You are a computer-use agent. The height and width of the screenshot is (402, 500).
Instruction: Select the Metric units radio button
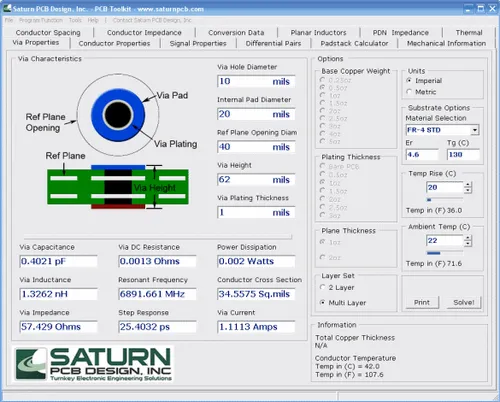tap(409, 92)
